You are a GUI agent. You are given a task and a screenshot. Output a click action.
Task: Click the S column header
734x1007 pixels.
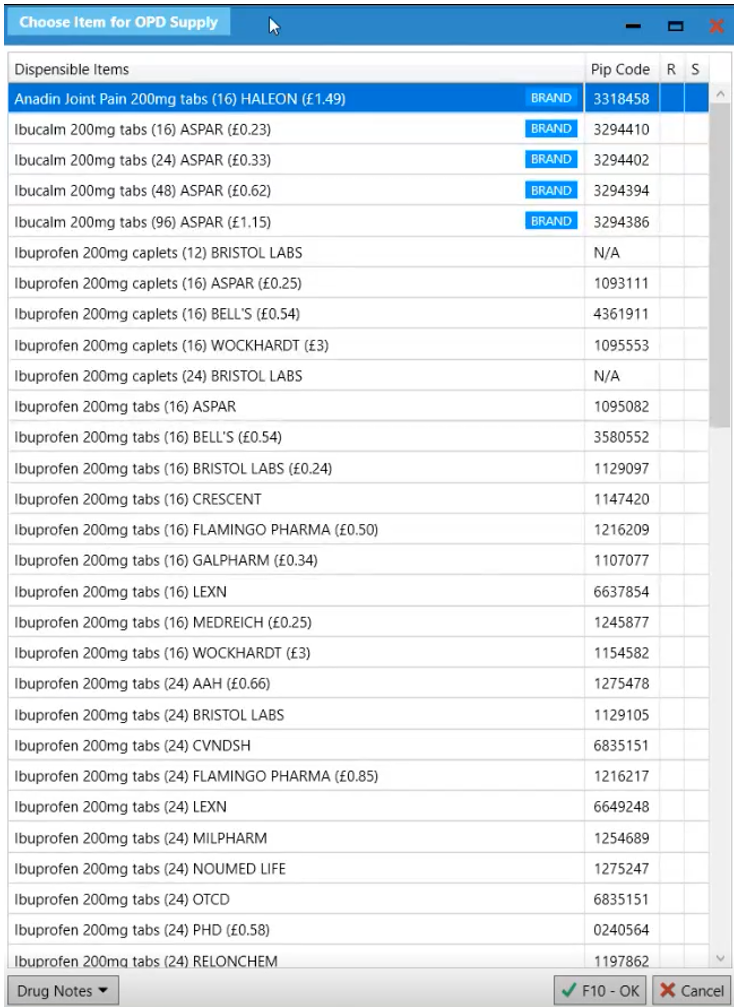click(x=695, y=69)
